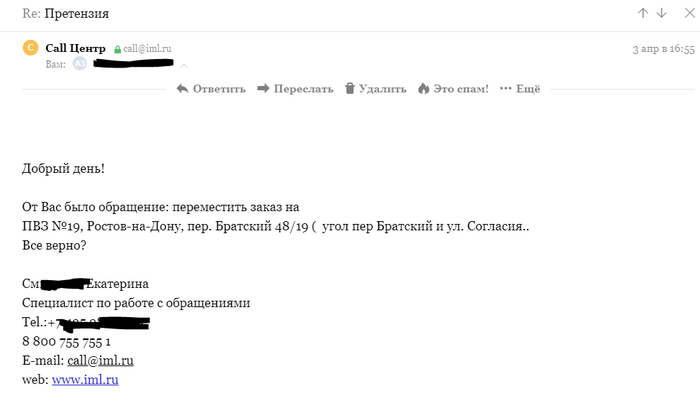Reply using the Ответить button
The image size is (700, 401).
[210, 89]
